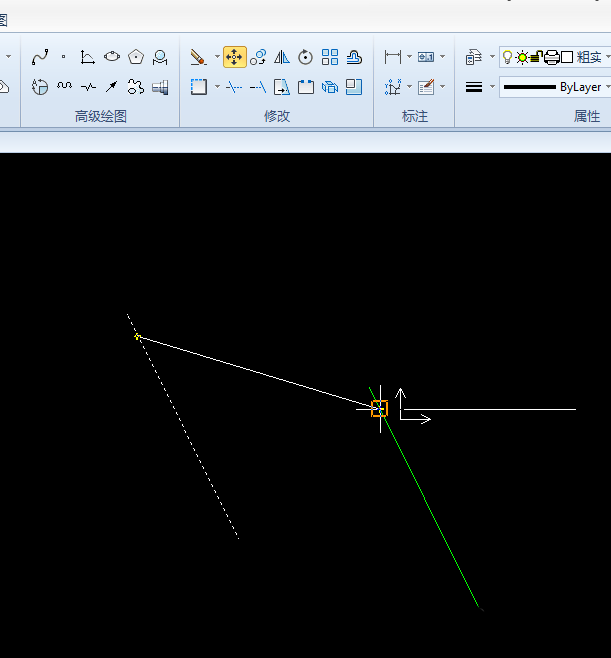
Task: Select the Wavy line tool
Action: click(64, 86)
